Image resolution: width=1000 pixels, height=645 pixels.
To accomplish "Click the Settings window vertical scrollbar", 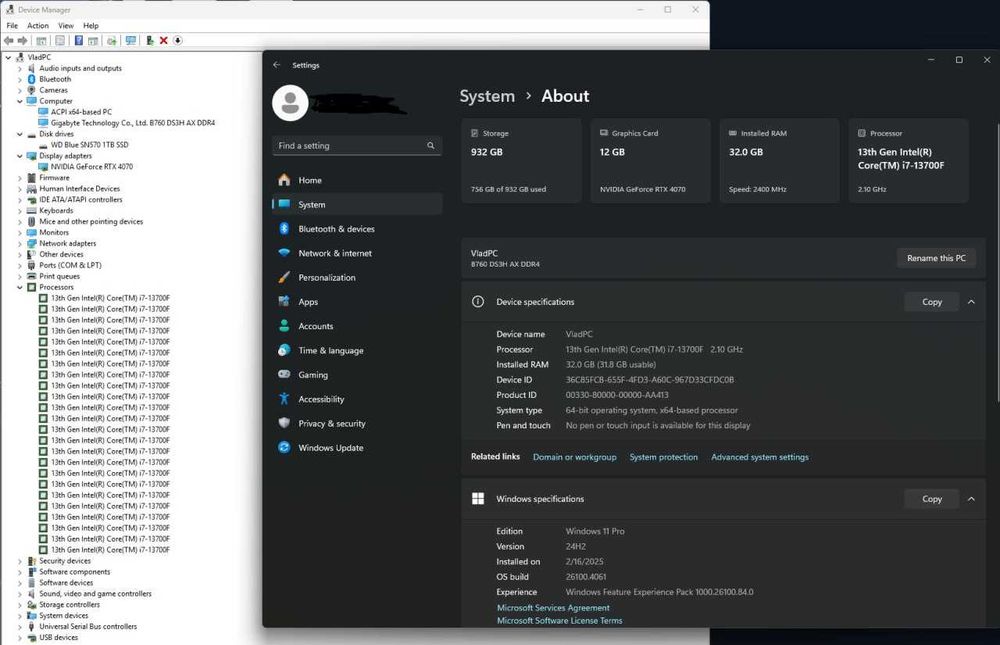I will [x=997, y=262].
